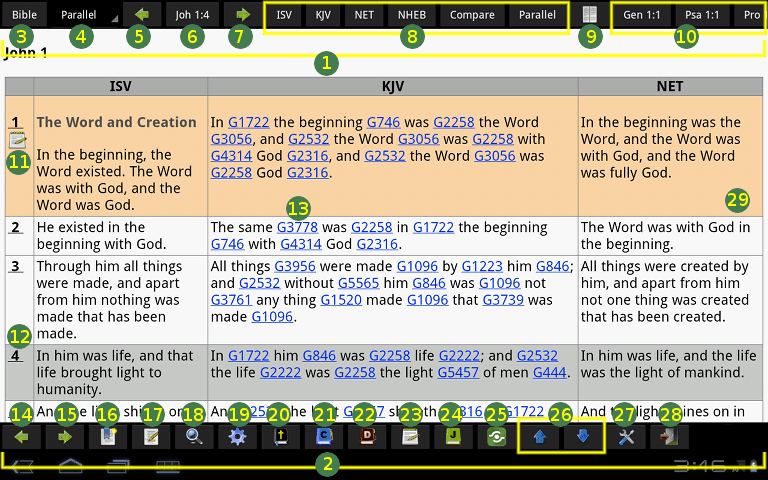The height and width of the screenshot is (480, 768).
Task: Click the heading 'The Word and Creation'
Action: coord(117,122)
